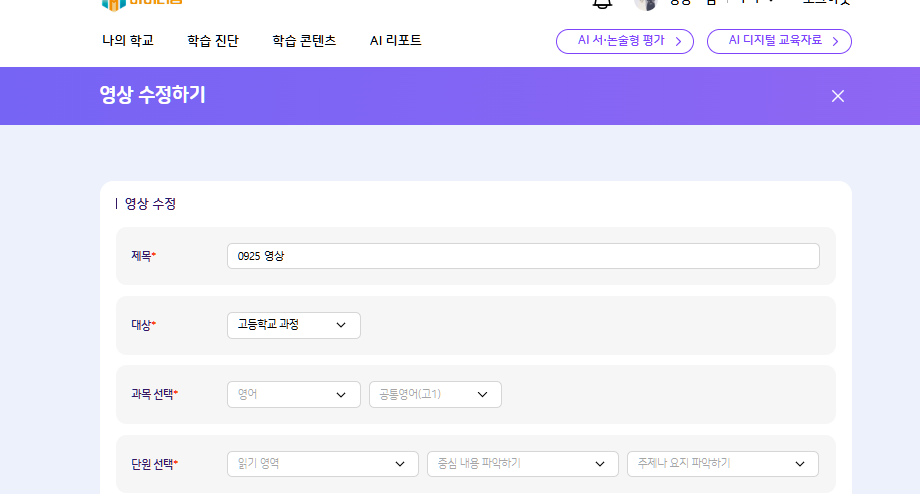The height and width of the screenshot is (494, 920).
Task: Click the arrow icon in AI 디지털 교육자료
Action: [835, 41]
